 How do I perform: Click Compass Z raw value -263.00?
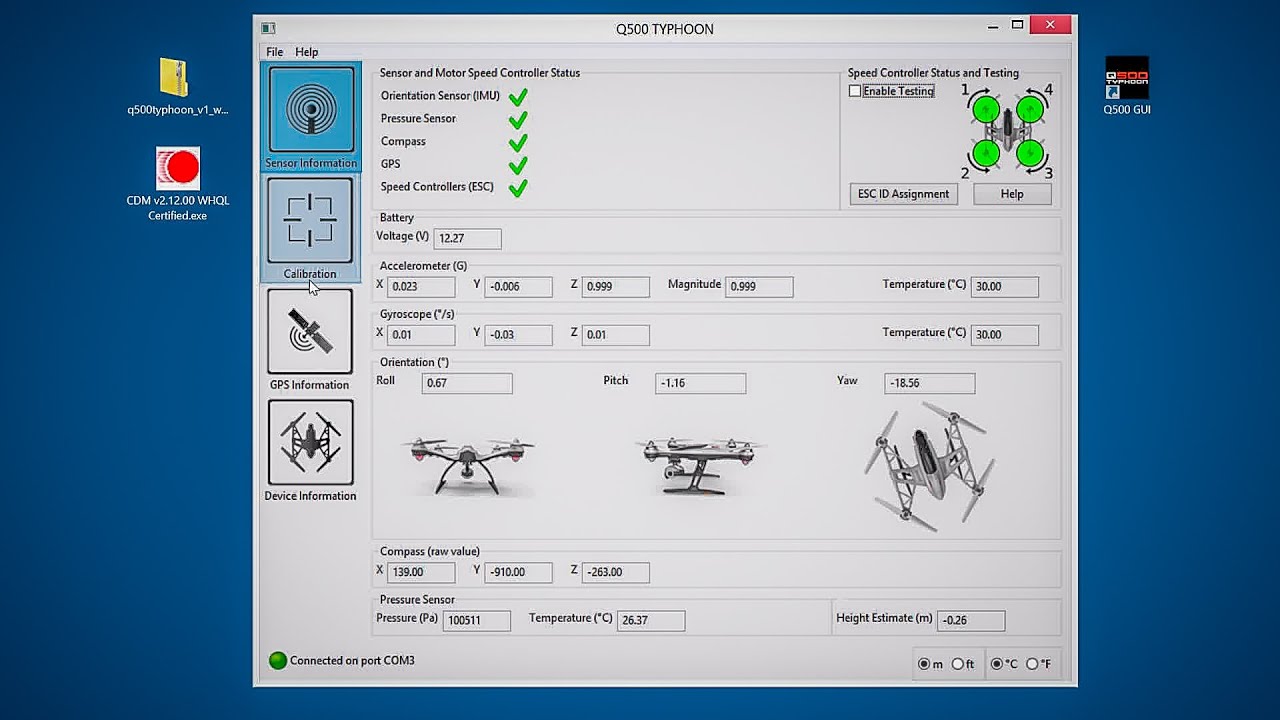[616, 573]
